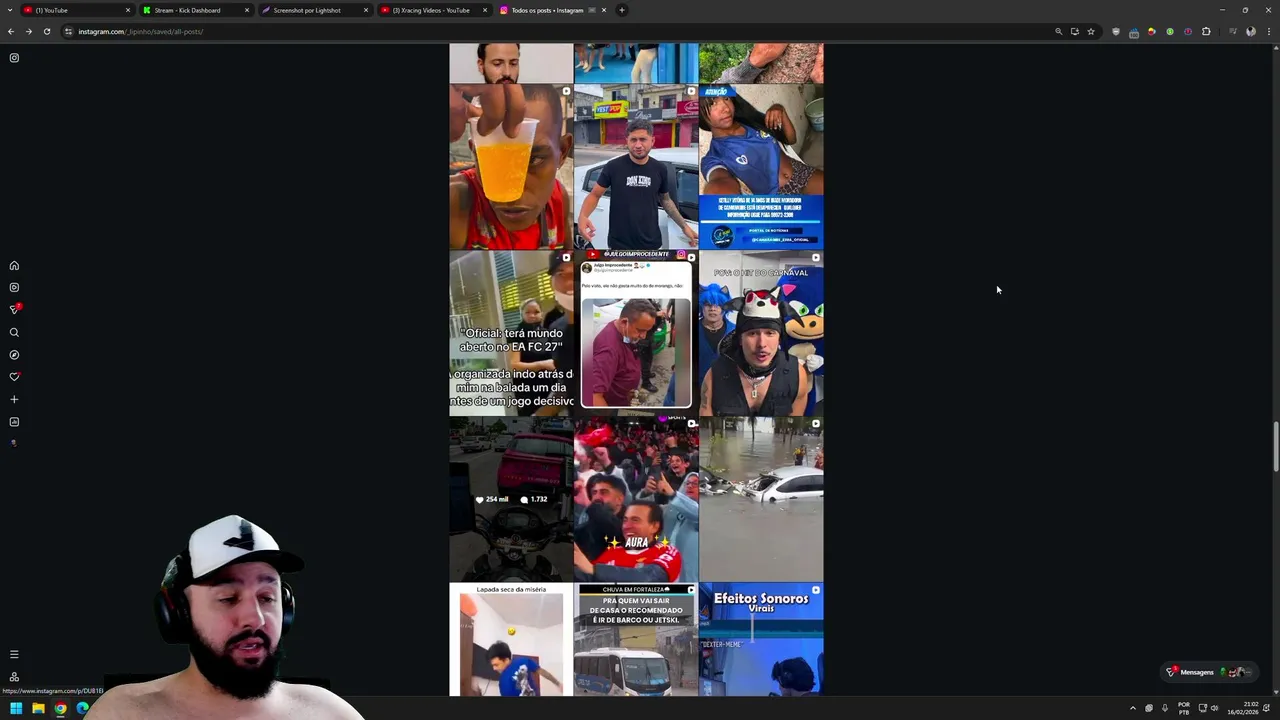1280x720 pixels.
Task: Select the Todos os posts Instagram tab
Action: click(553, 10)
